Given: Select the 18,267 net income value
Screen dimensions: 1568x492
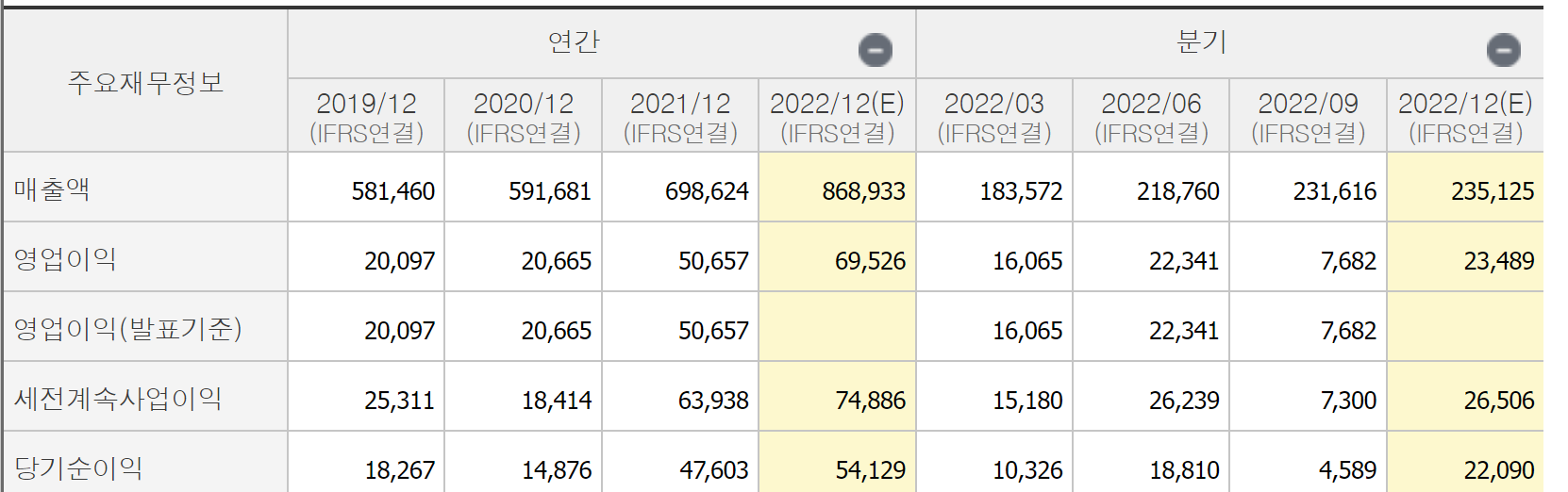Looking at the screenshot, I should click(x=400, y=470).
